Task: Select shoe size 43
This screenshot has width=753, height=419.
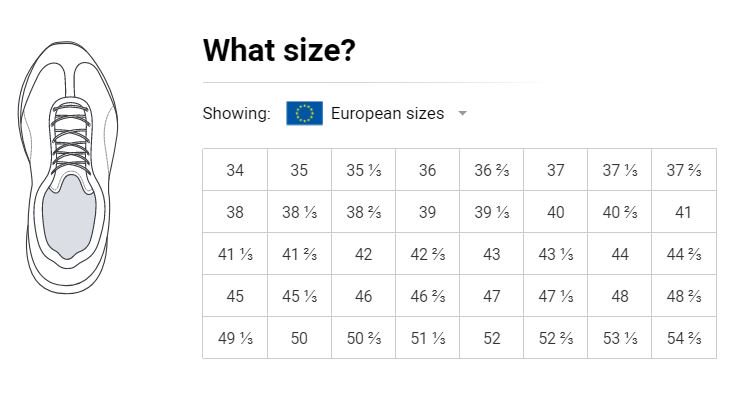Action: click(x=491, y=254)
